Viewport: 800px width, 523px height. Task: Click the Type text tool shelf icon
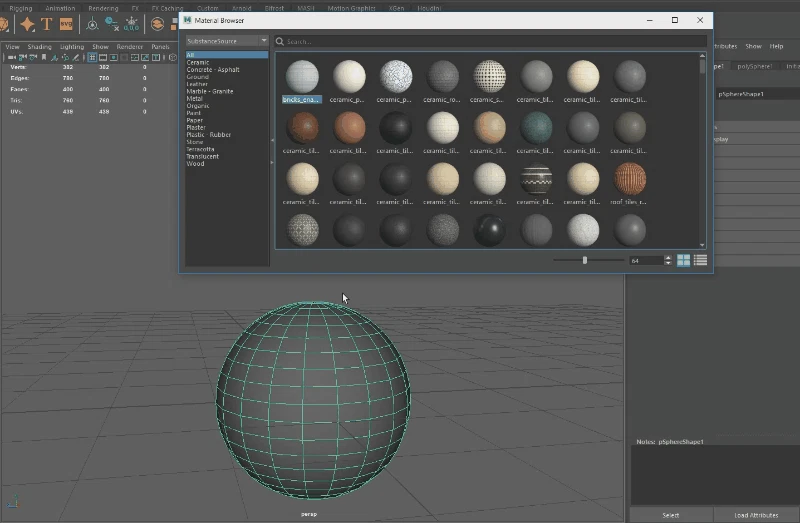point(46,24)
